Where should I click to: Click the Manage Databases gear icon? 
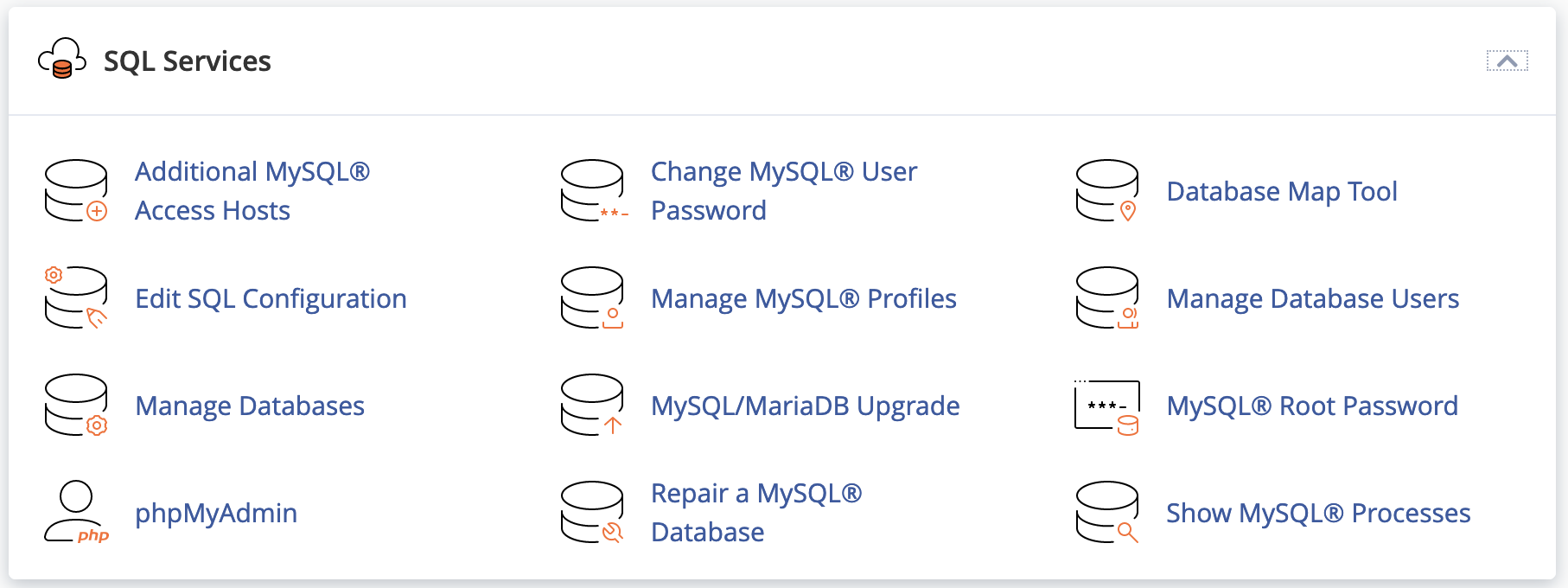pyautogui.click(x=97, y=425)
